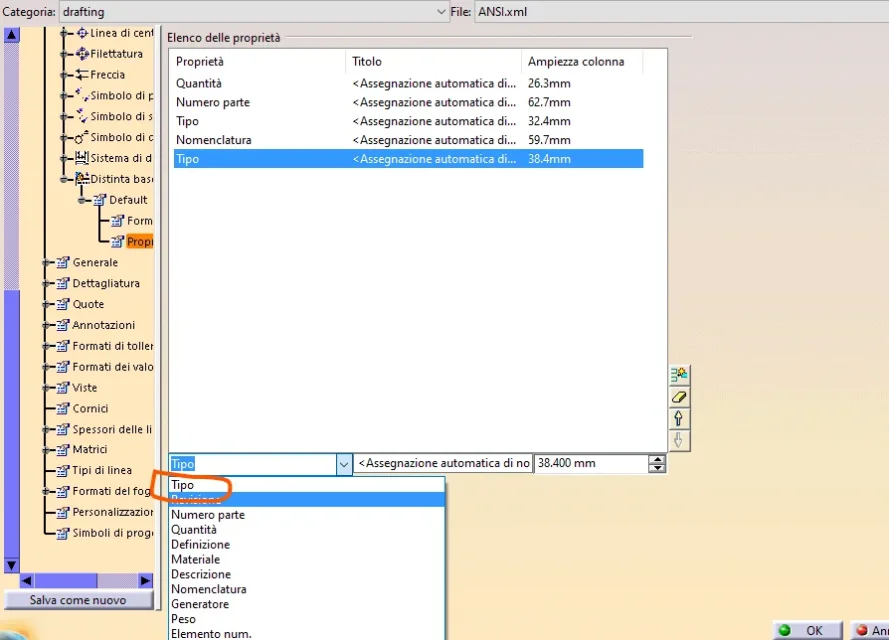Select the Filettatura tree icon

click(x=82, y=54)
